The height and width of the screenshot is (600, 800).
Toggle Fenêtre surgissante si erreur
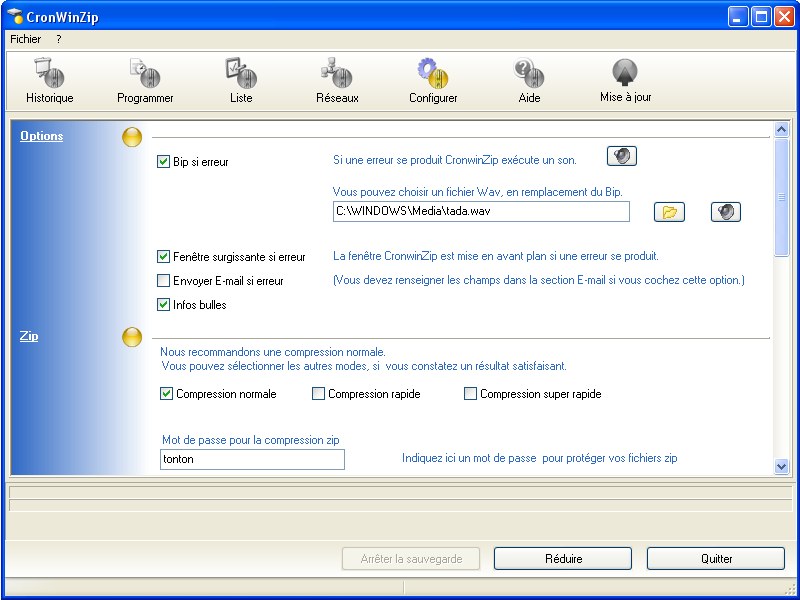coord(163,257)
